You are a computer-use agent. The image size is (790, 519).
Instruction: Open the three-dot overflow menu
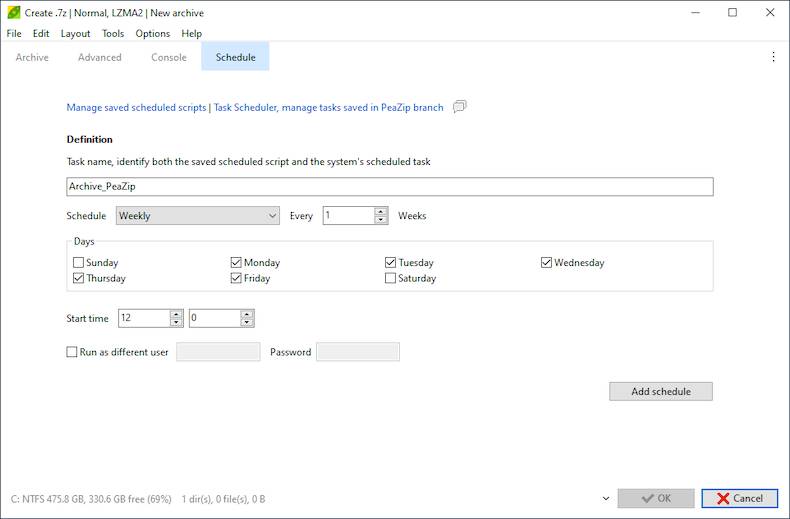pos(772,57)
